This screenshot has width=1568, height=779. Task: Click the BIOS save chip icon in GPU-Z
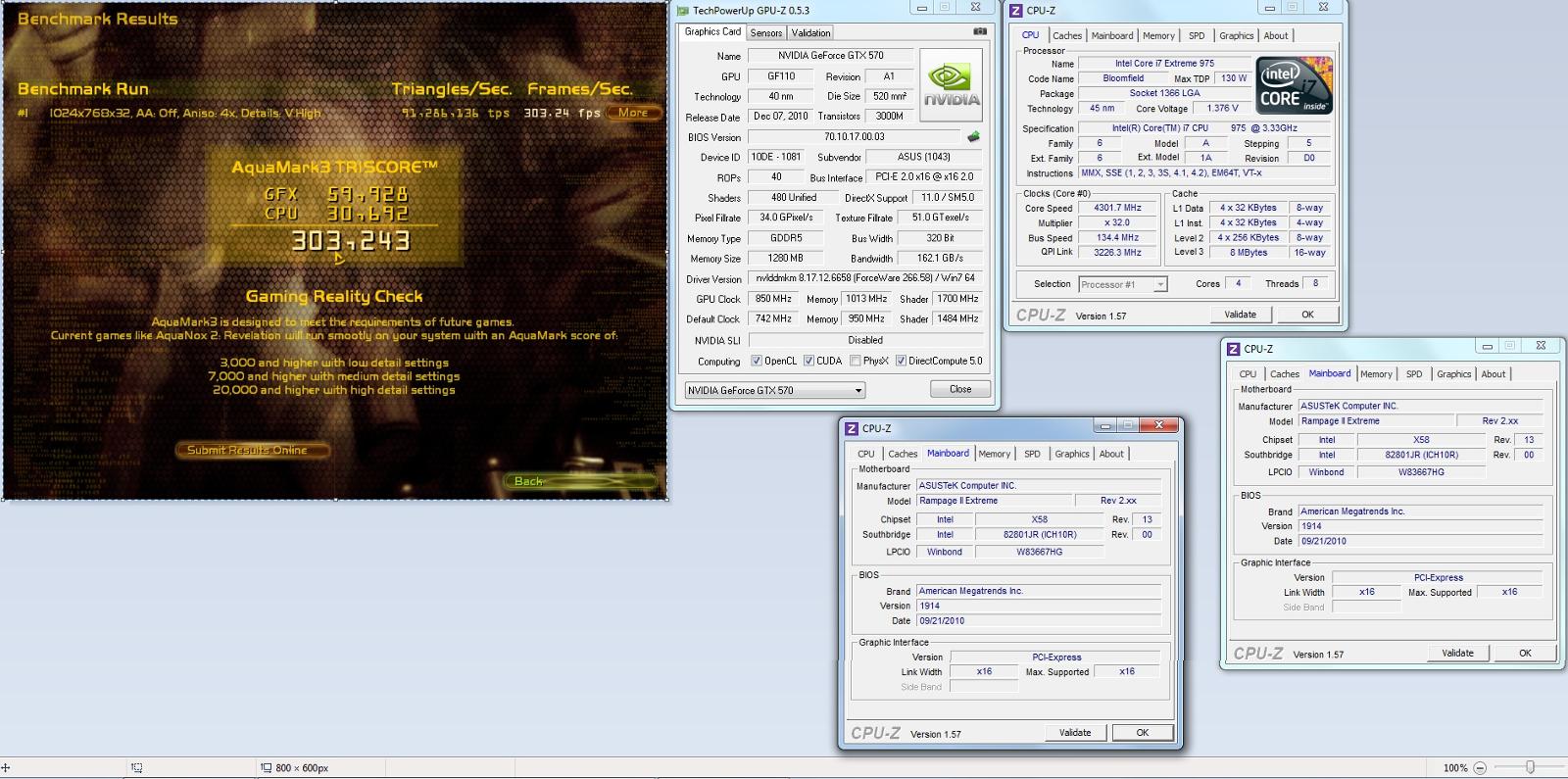973,136
